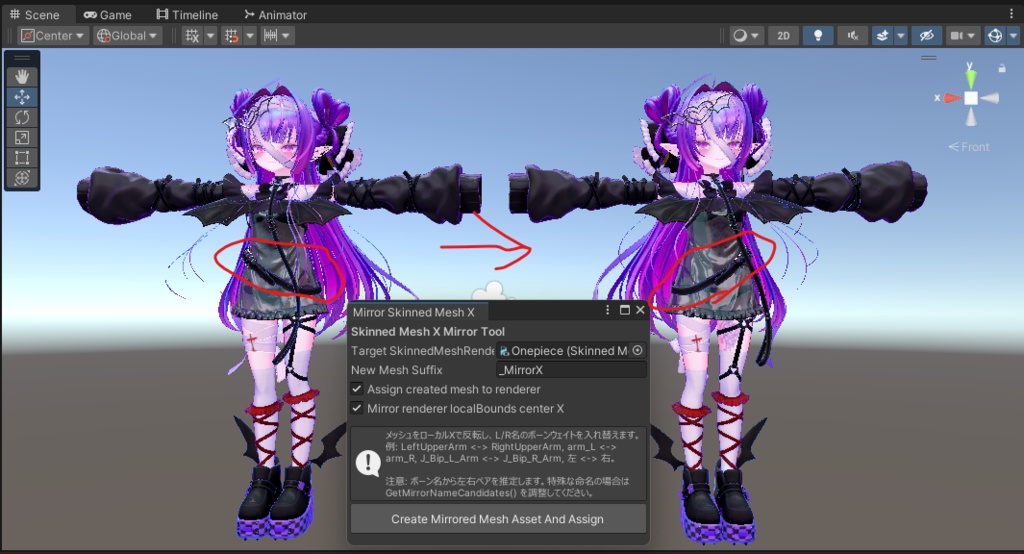Viewport: 1024px width, 554px height.
Task: Click the orientation gizmo center cube
Action: tap(971, 98)
